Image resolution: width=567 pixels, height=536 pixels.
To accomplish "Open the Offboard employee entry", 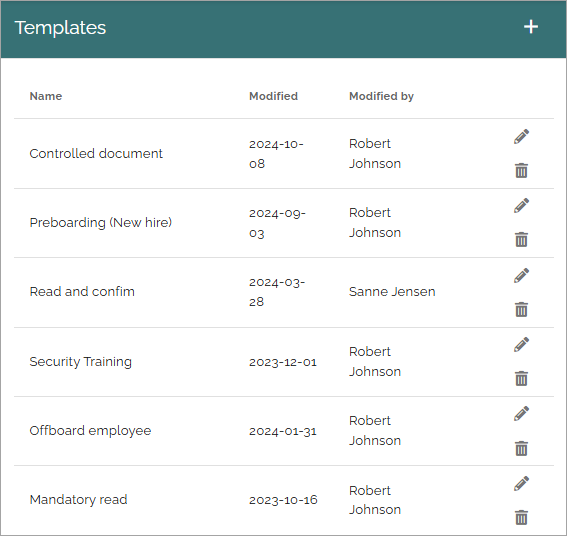I will point(284,431).
